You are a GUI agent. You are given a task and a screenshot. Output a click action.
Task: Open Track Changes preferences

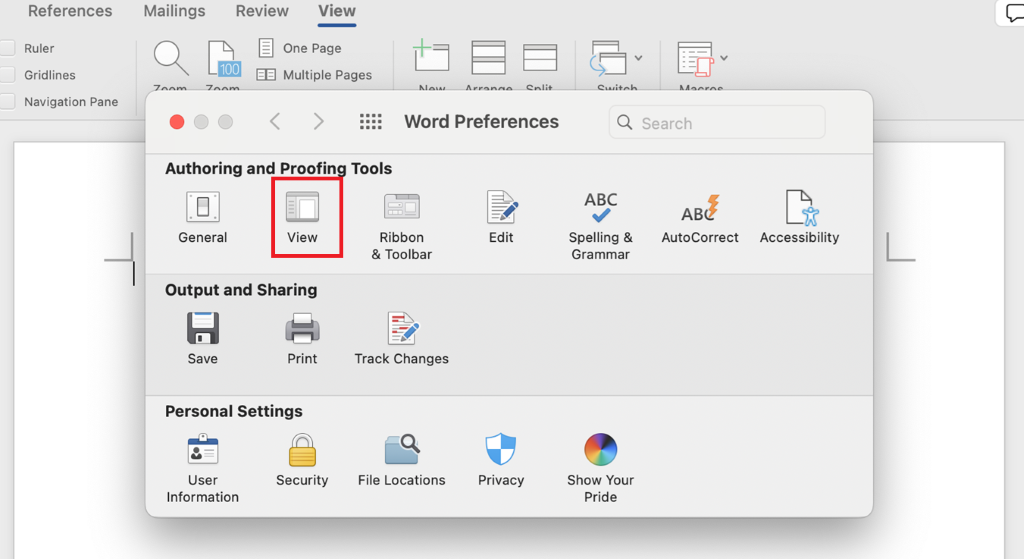(402, 339)
